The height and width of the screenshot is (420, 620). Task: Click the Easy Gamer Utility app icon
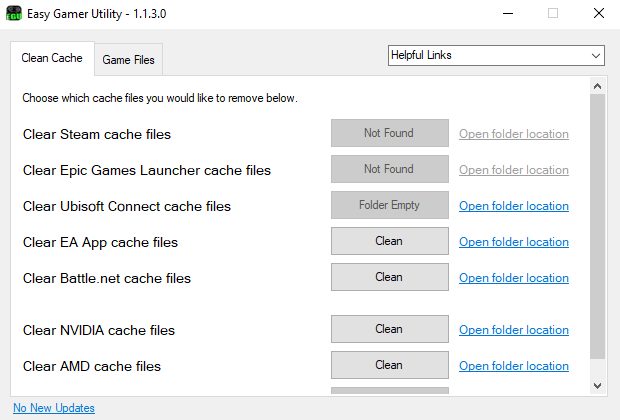(14, 13)
